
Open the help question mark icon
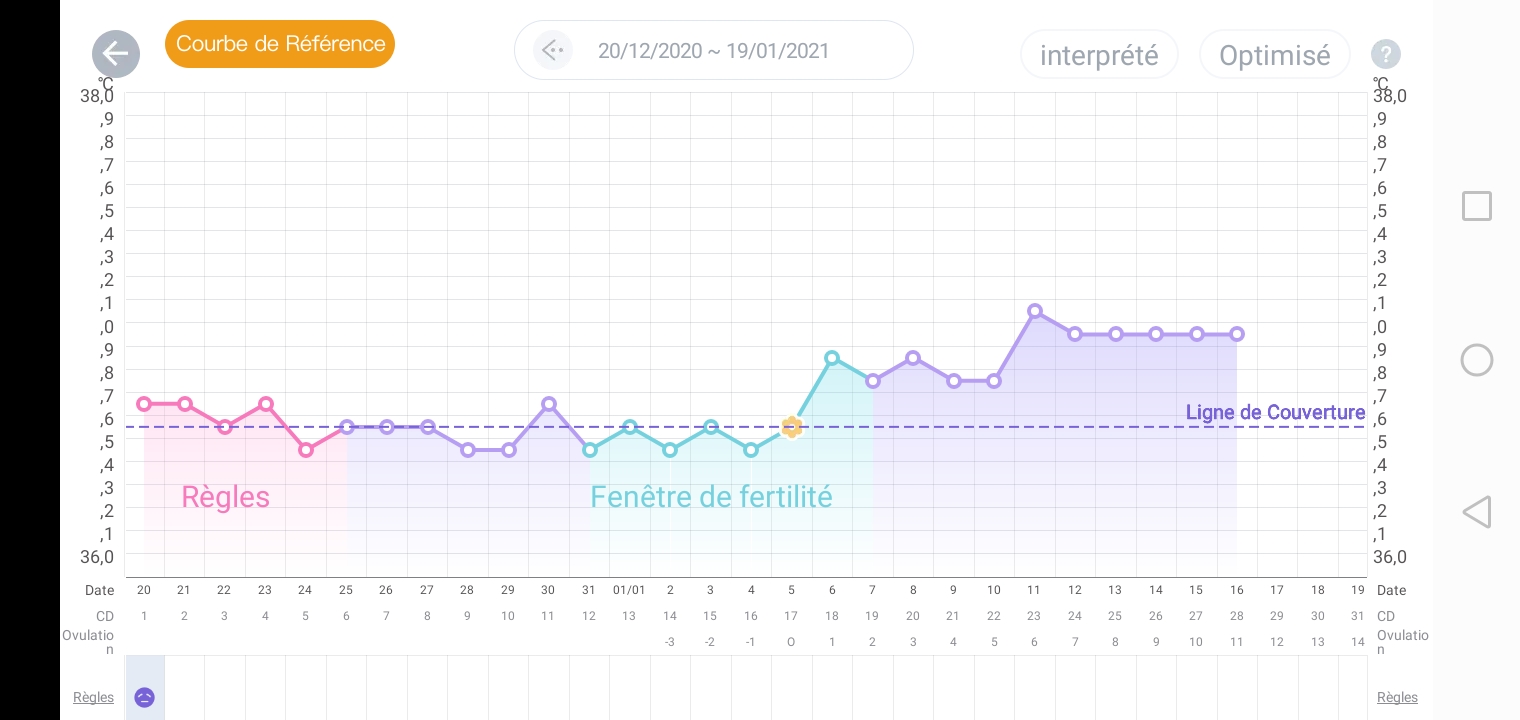click(x=1385, y=54)
